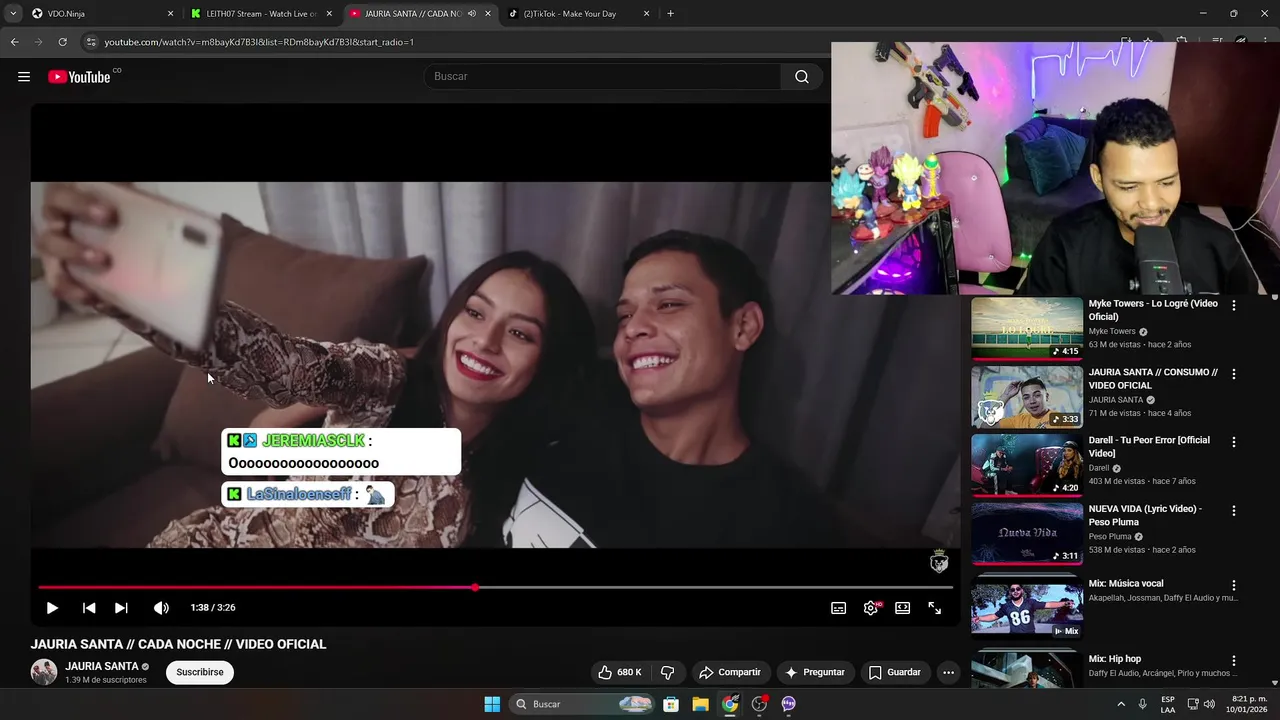Image resolution: width=1280 pixels, height=720 pixels.
Task: Open the 8:21 p. m. clock and date
Action: pos(1249,704)
